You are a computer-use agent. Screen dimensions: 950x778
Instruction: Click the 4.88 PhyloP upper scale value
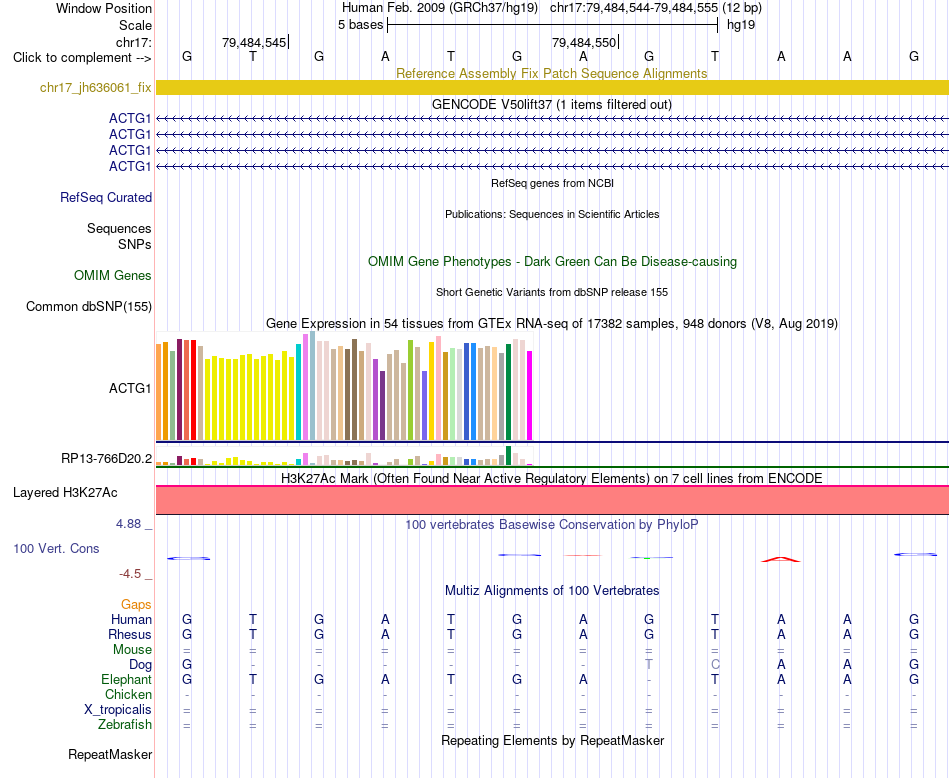[x=128, y=524]
